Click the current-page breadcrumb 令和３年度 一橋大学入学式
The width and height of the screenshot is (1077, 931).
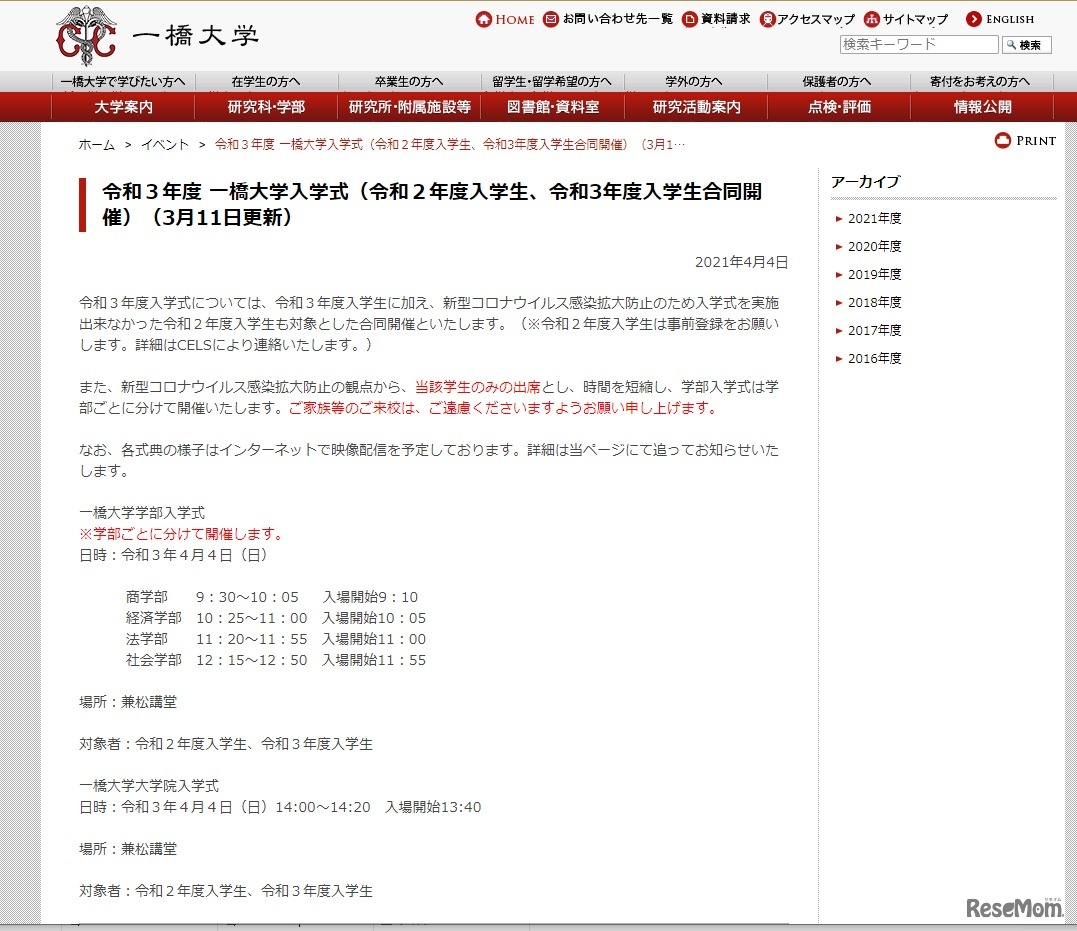450,145
